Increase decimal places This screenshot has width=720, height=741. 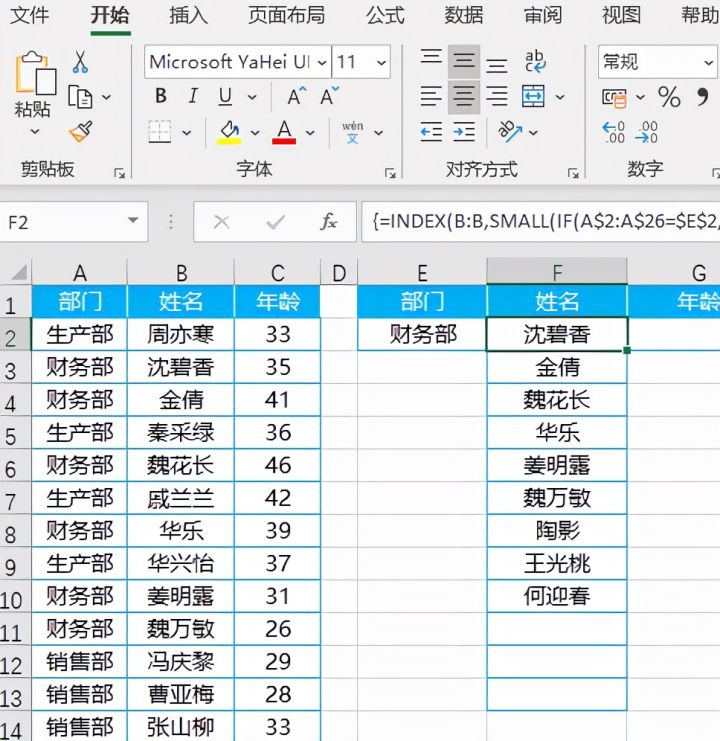pyautogui.click(x=614, y=132)
